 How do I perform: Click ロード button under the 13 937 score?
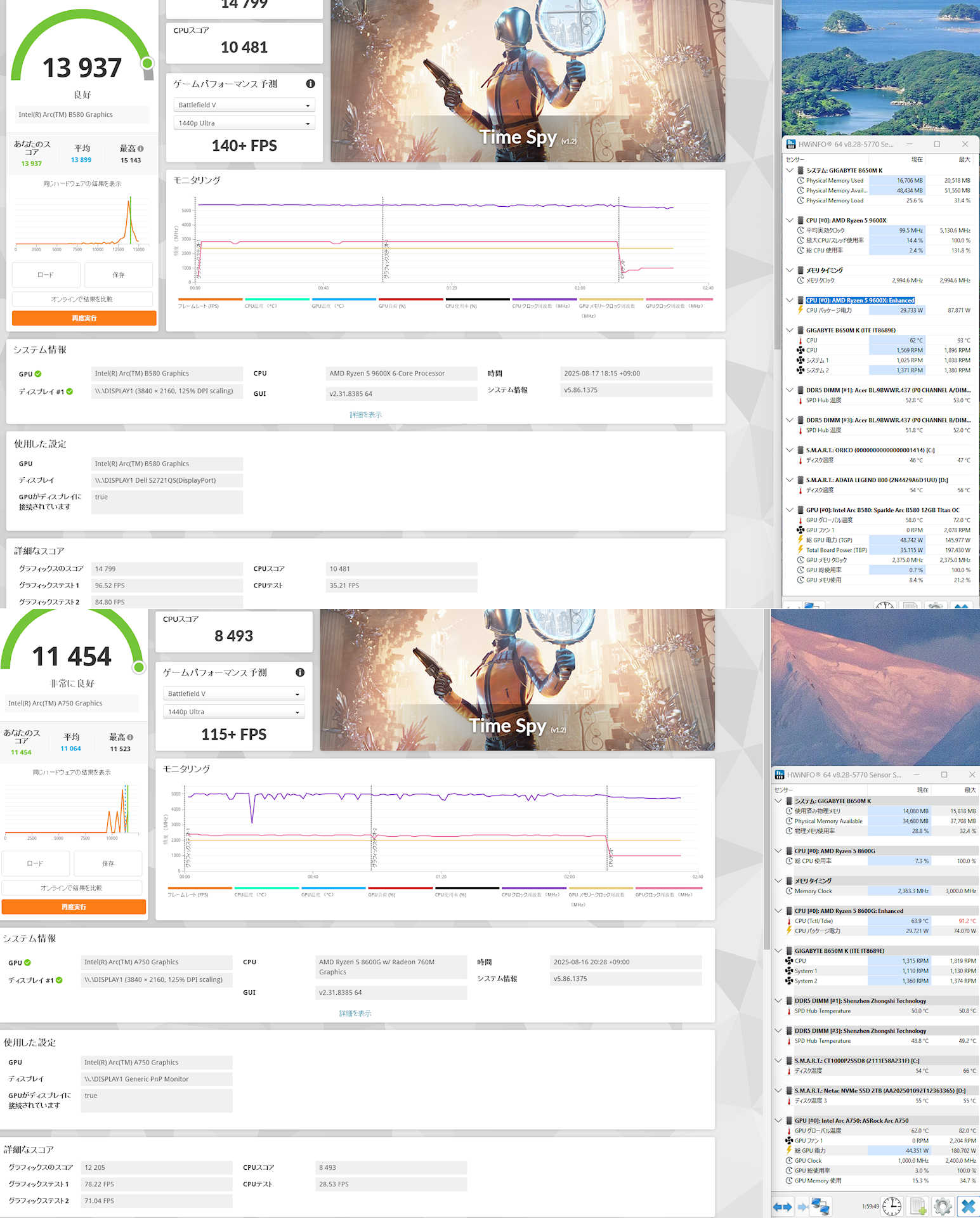point(46,275)
